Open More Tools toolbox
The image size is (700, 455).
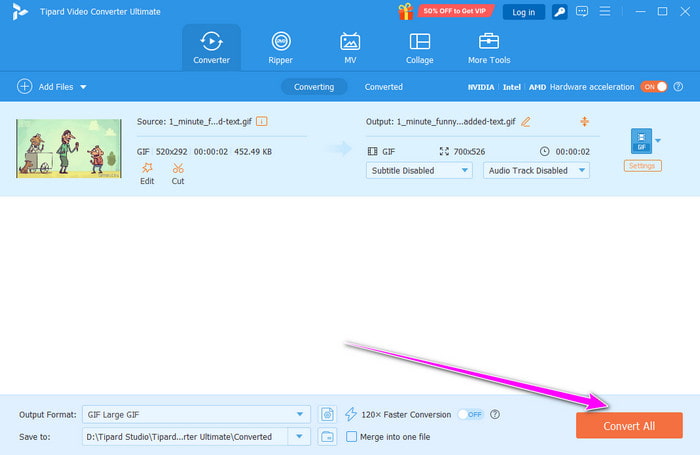click(x=489, y=47)
